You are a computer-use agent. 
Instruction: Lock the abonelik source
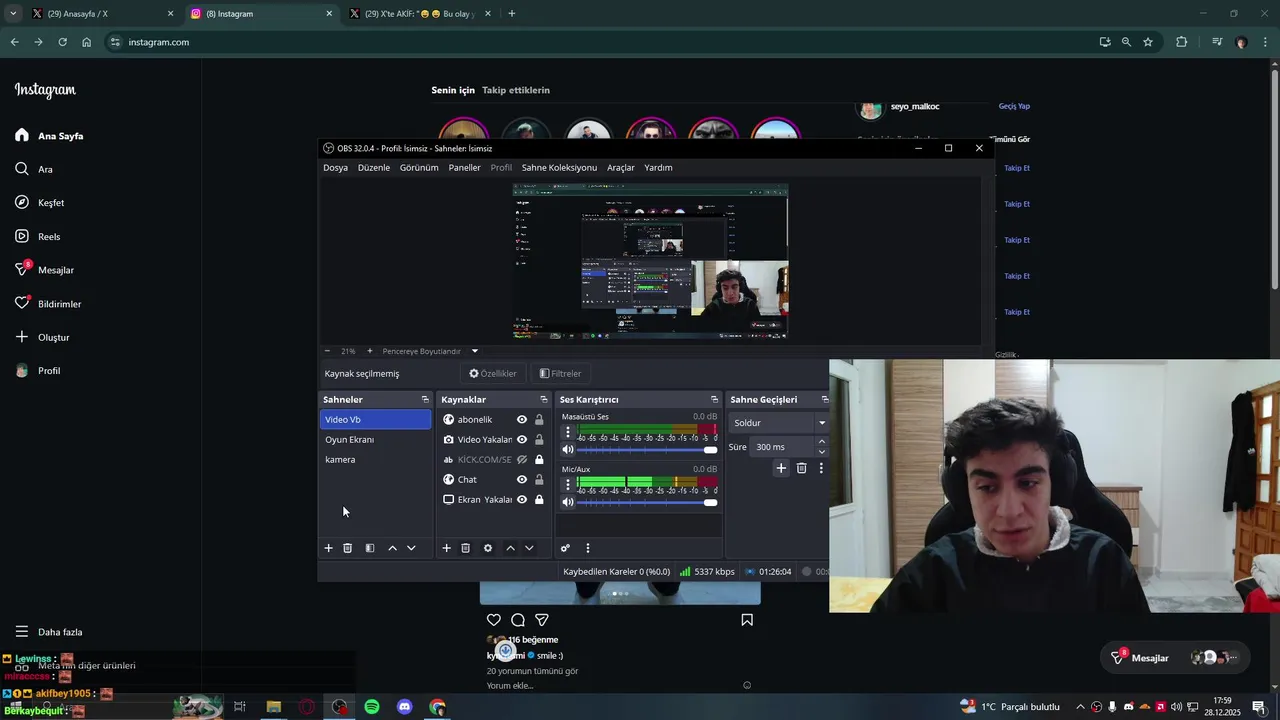pyautogui.click(x=539, y=420)
